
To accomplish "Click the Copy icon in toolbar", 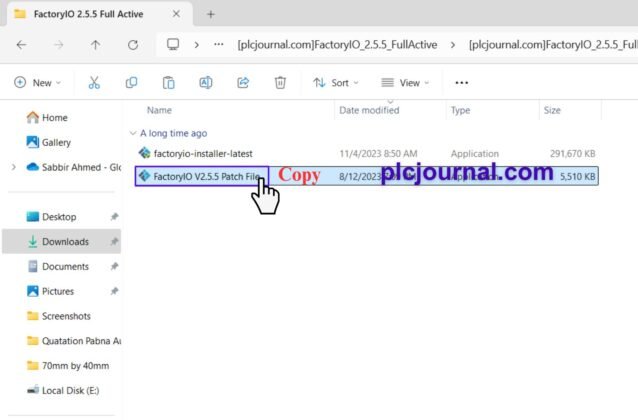I will (131, 83).
